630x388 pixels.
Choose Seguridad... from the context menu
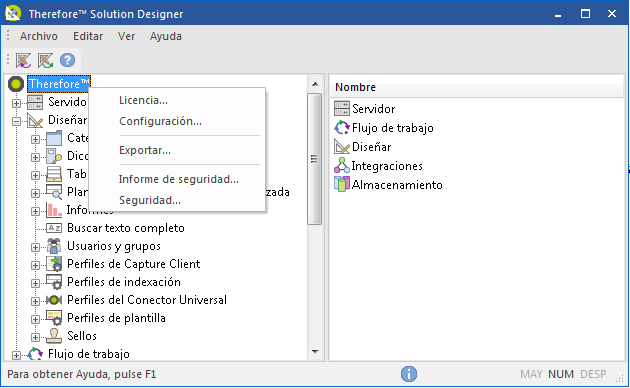(x=177, y=200)
